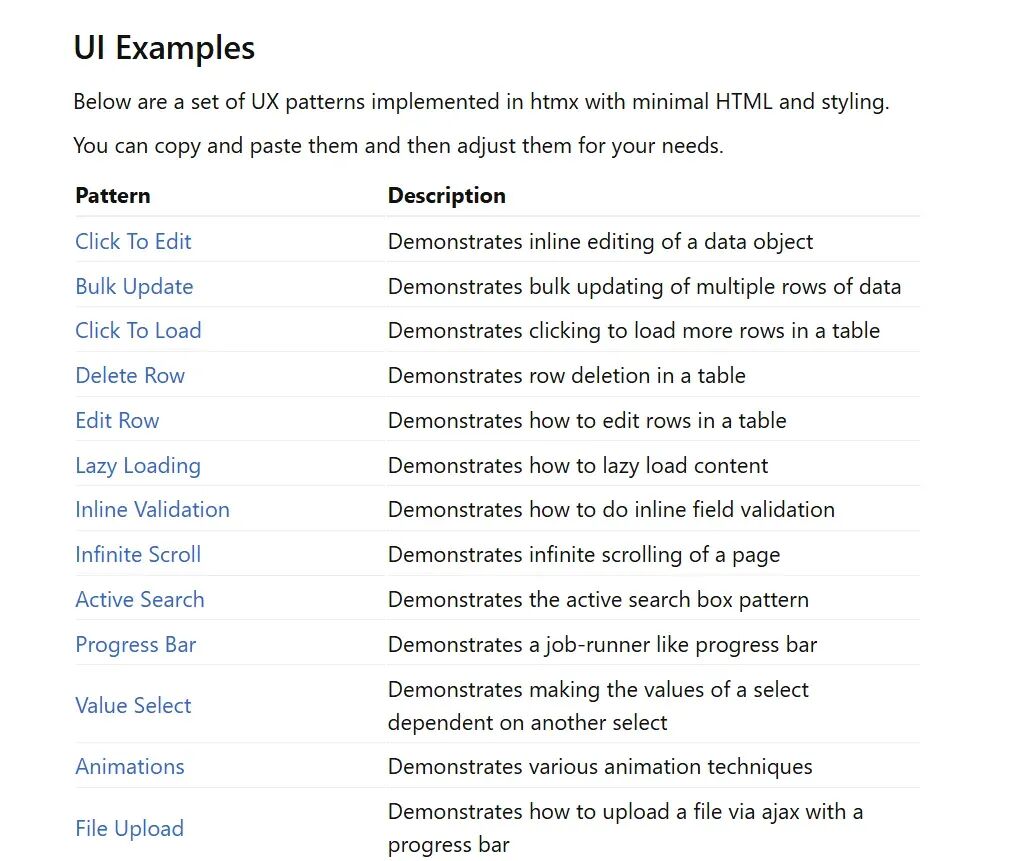
Task: Go to the Bulk Update pattern
Action: point(134,287)
